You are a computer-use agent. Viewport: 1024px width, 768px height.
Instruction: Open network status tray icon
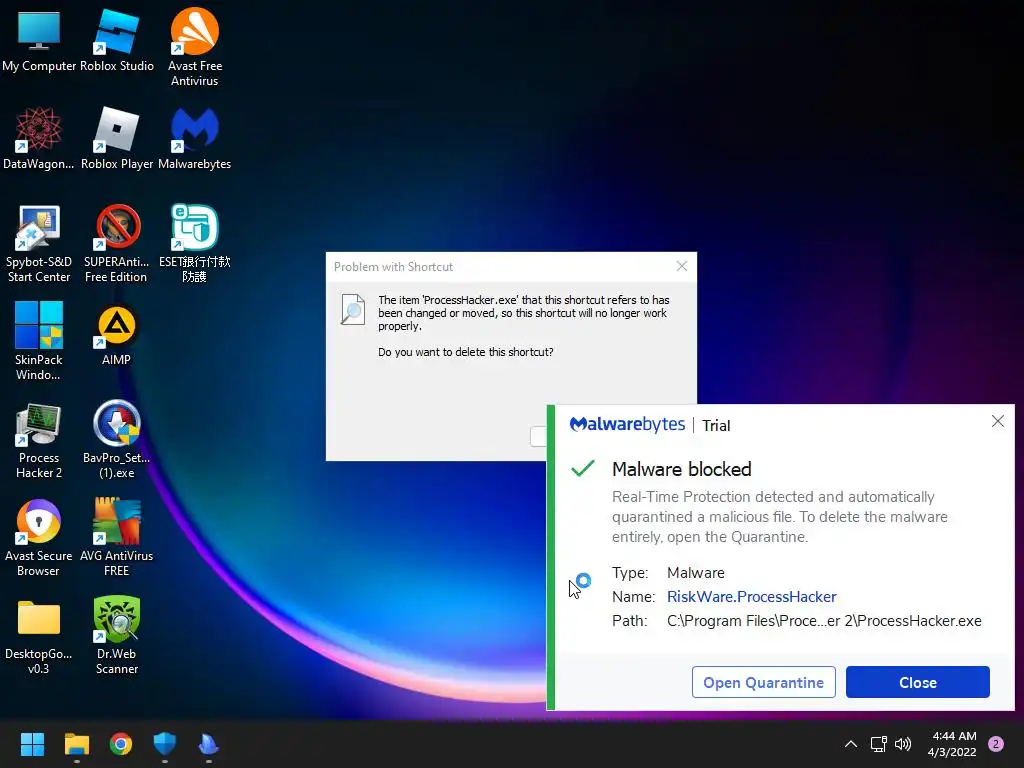pos(878,744)
